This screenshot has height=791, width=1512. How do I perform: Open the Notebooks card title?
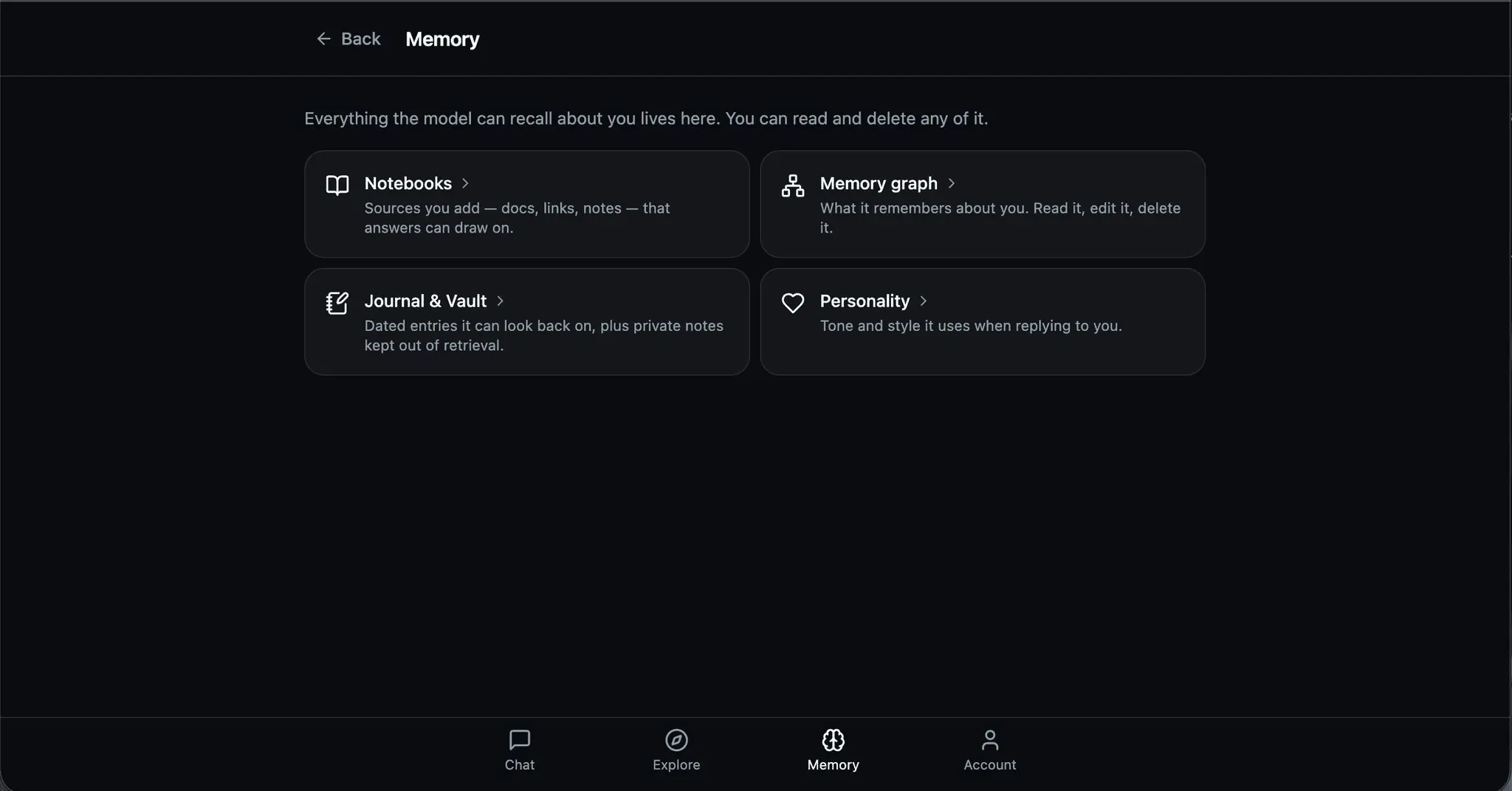[x=408, y=183]
